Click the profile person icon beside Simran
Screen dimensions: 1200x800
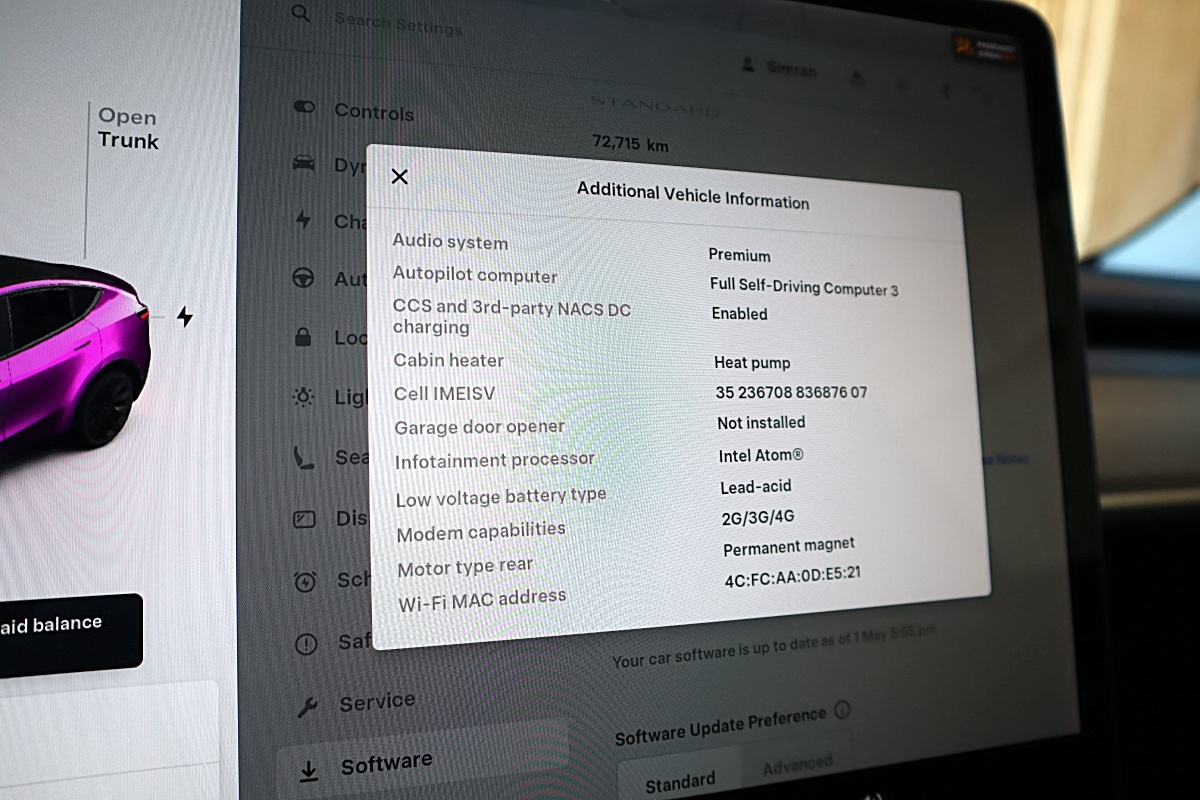tap(748, 63)
